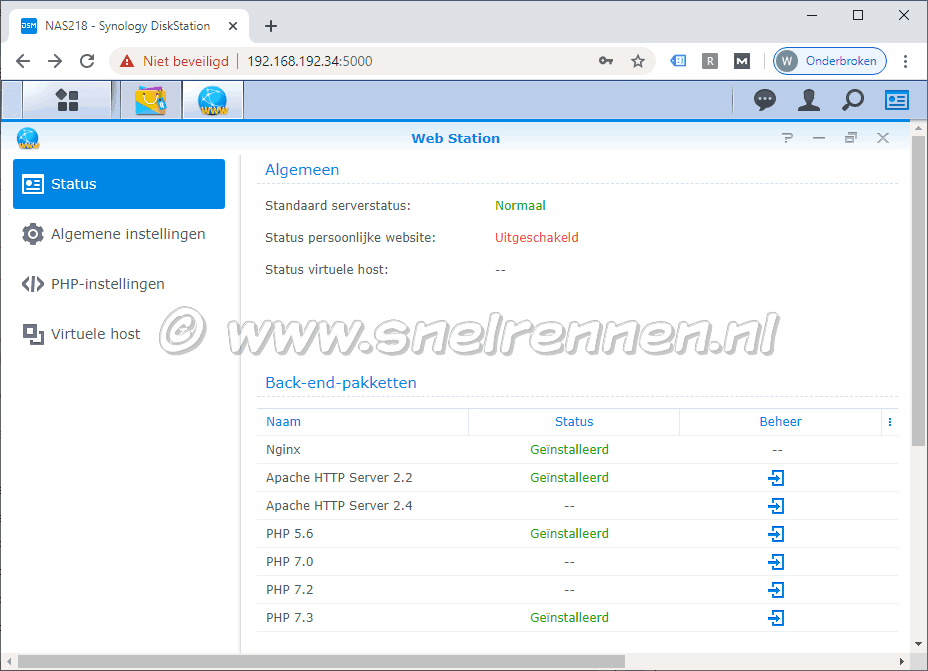Image resolution: width=928 pixels, height=671 pixels.
Task: Open the DSM main menu icon
Action: coord(67,100)
